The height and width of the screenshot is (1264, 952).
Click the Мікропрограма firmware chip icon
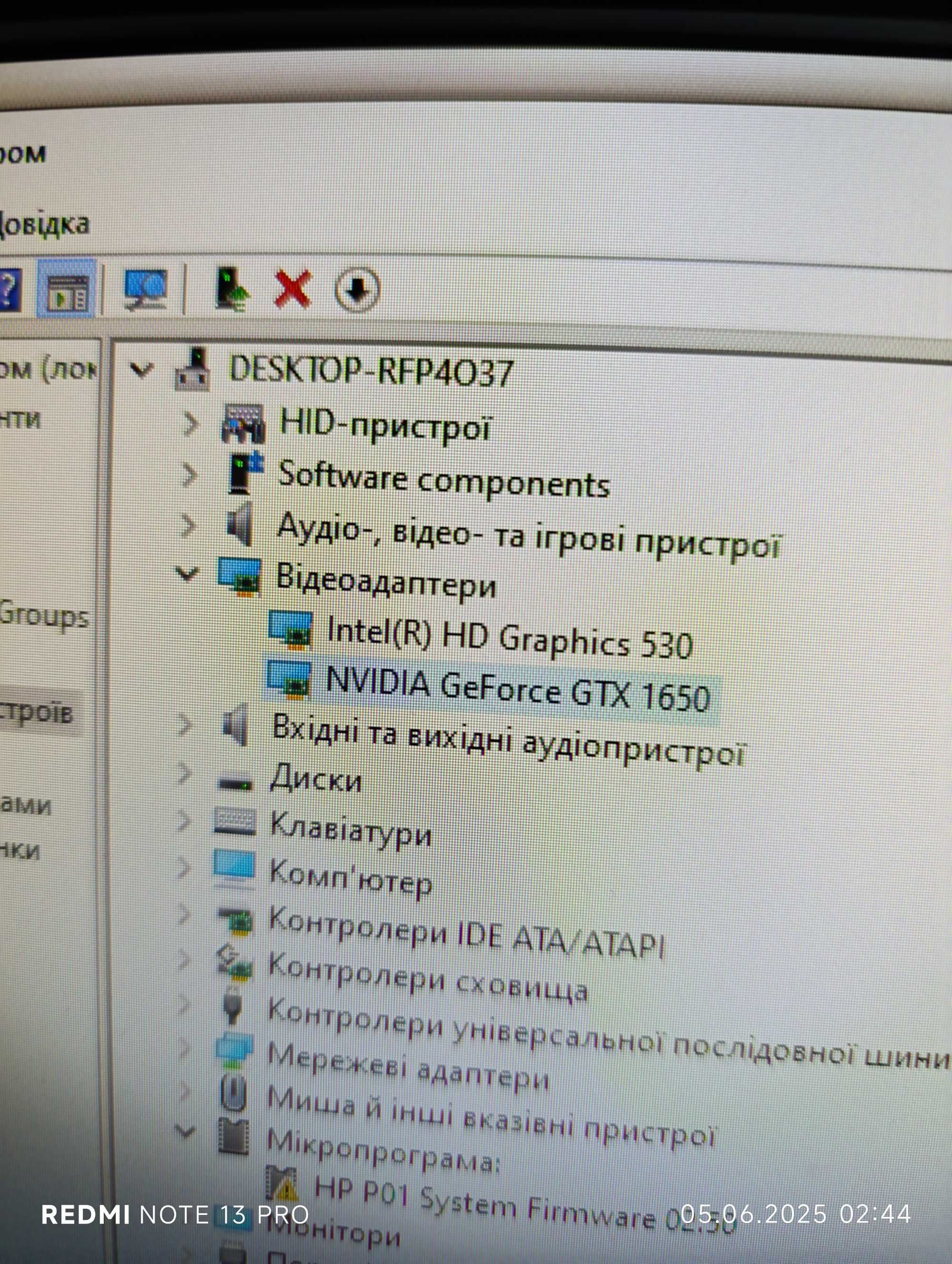[x=234, y=1137]
